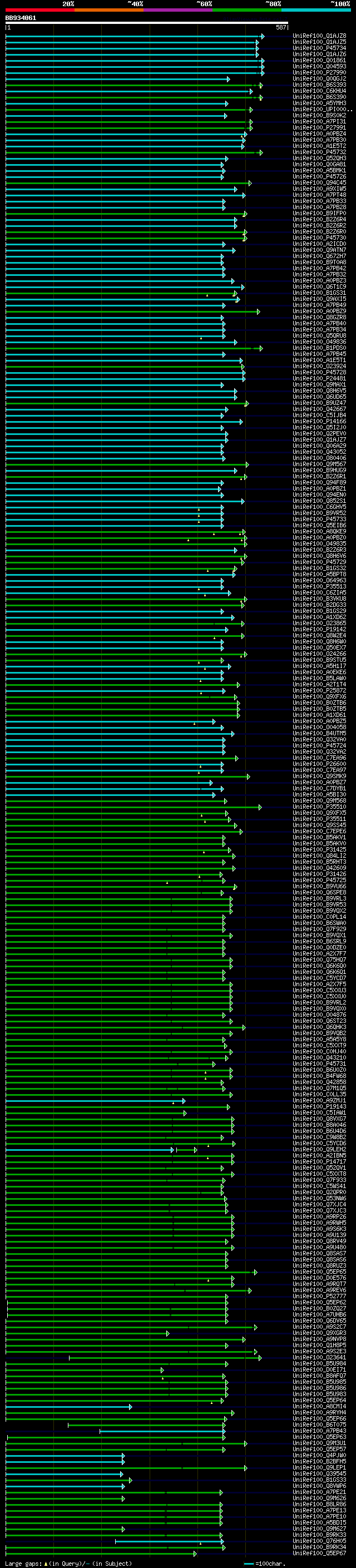This screenshot has width=356, height=1568.
Task: Select hit label UniRef100_B2Z6R4
Action: (319, 219)
